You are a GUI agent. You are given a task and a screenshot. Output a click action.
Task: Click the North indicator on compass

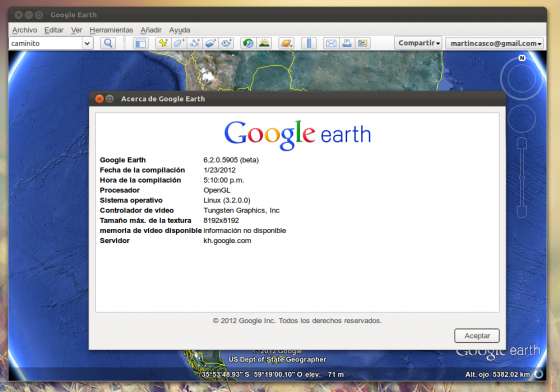[x=522, y=58]
